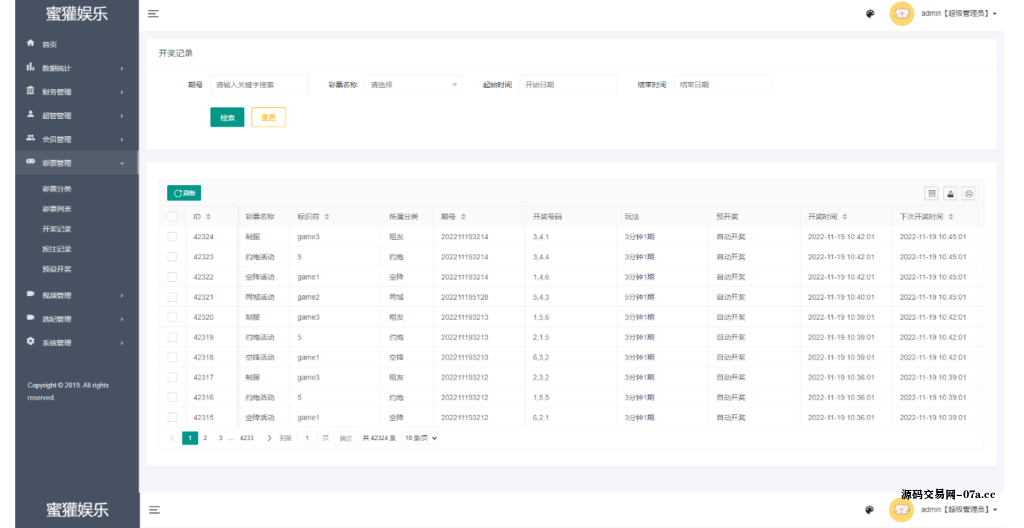Click the home icon for 首页
Screen dimensions: 1024x528
(31, 44)
